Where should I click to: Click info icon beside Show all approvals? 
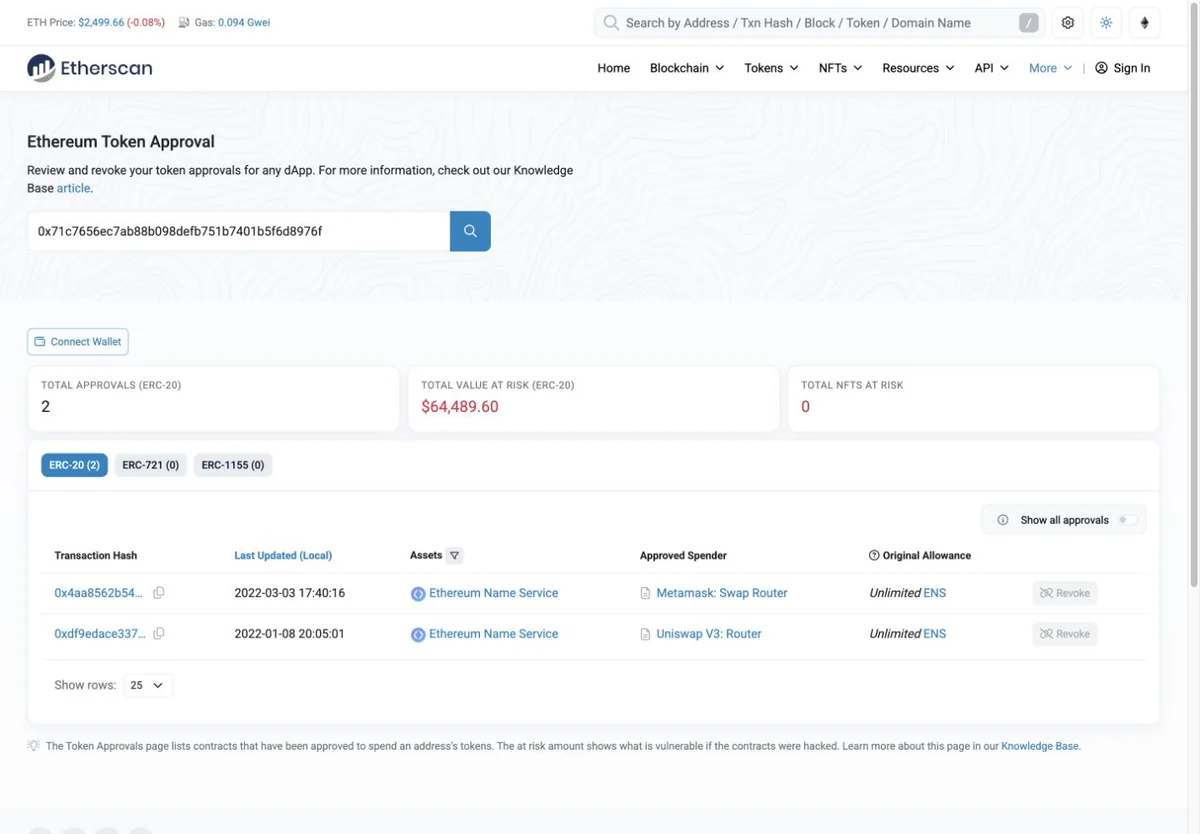tap(1003, 520)
